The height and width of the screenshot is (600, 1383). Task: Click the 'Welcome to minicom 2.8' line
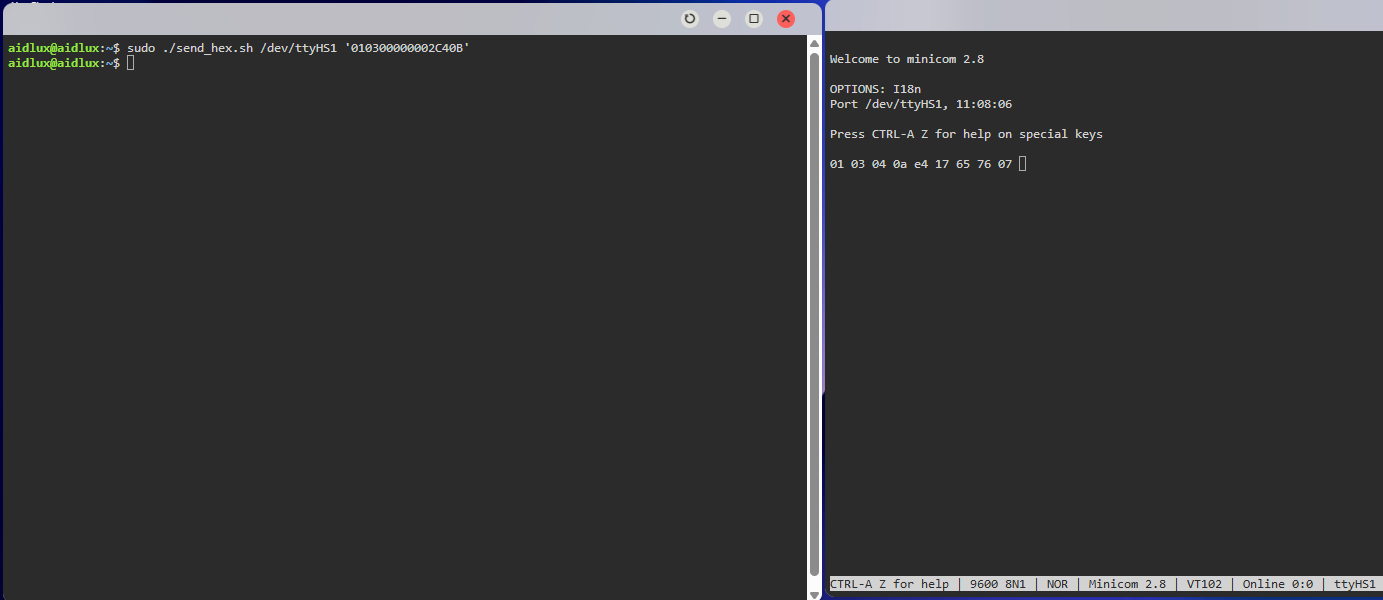click(x=906, y=59)
